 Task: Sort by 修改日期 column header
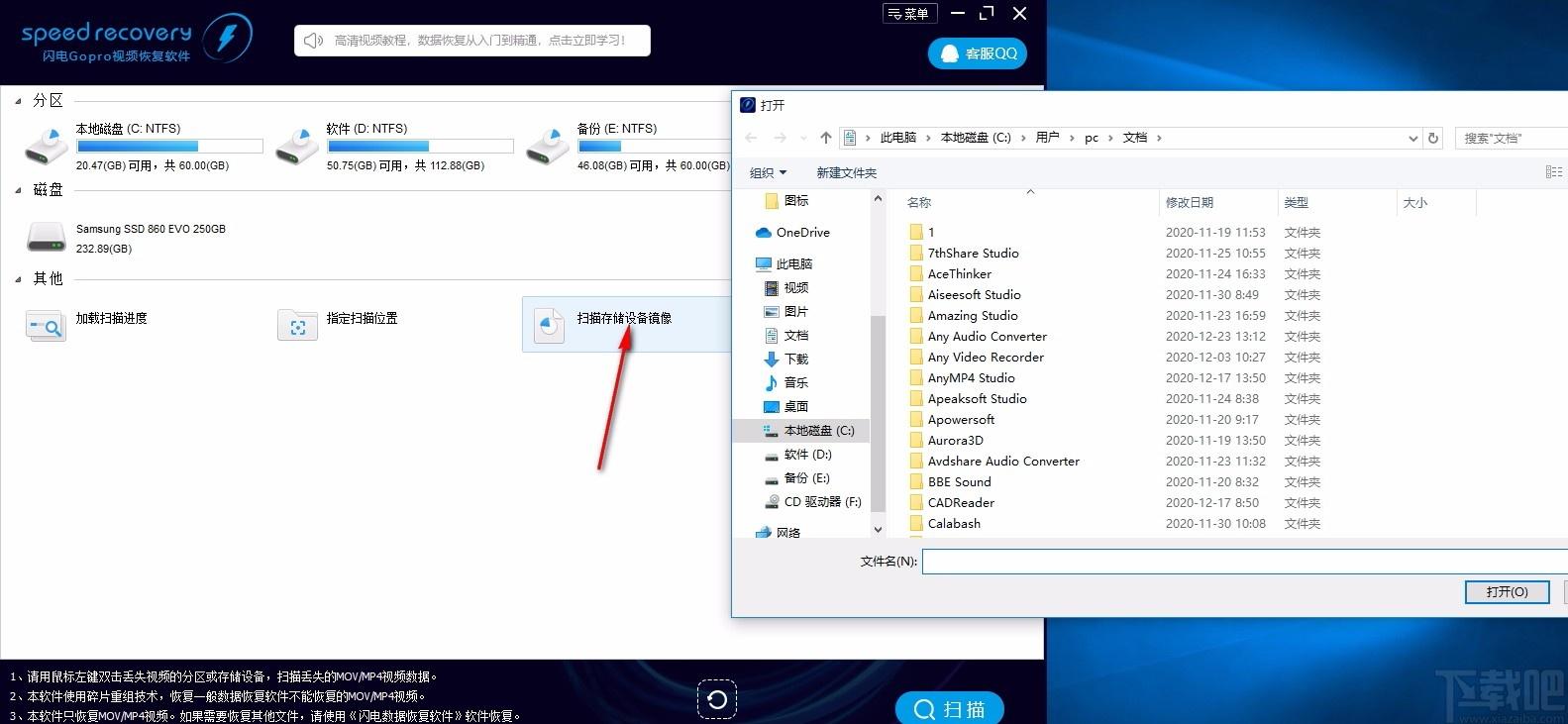1189,202
